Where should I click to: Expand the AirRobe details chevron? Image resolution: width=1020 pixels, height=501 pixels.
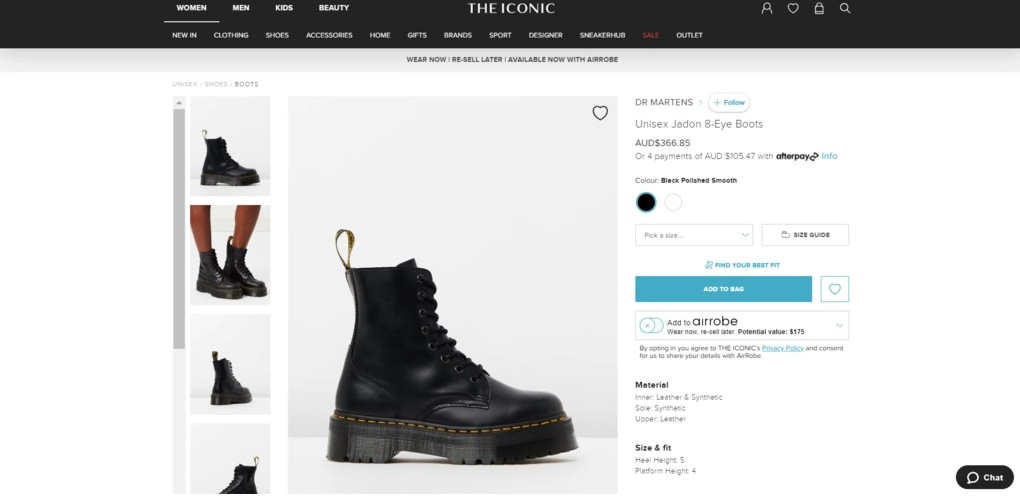(x=839, y=325)
